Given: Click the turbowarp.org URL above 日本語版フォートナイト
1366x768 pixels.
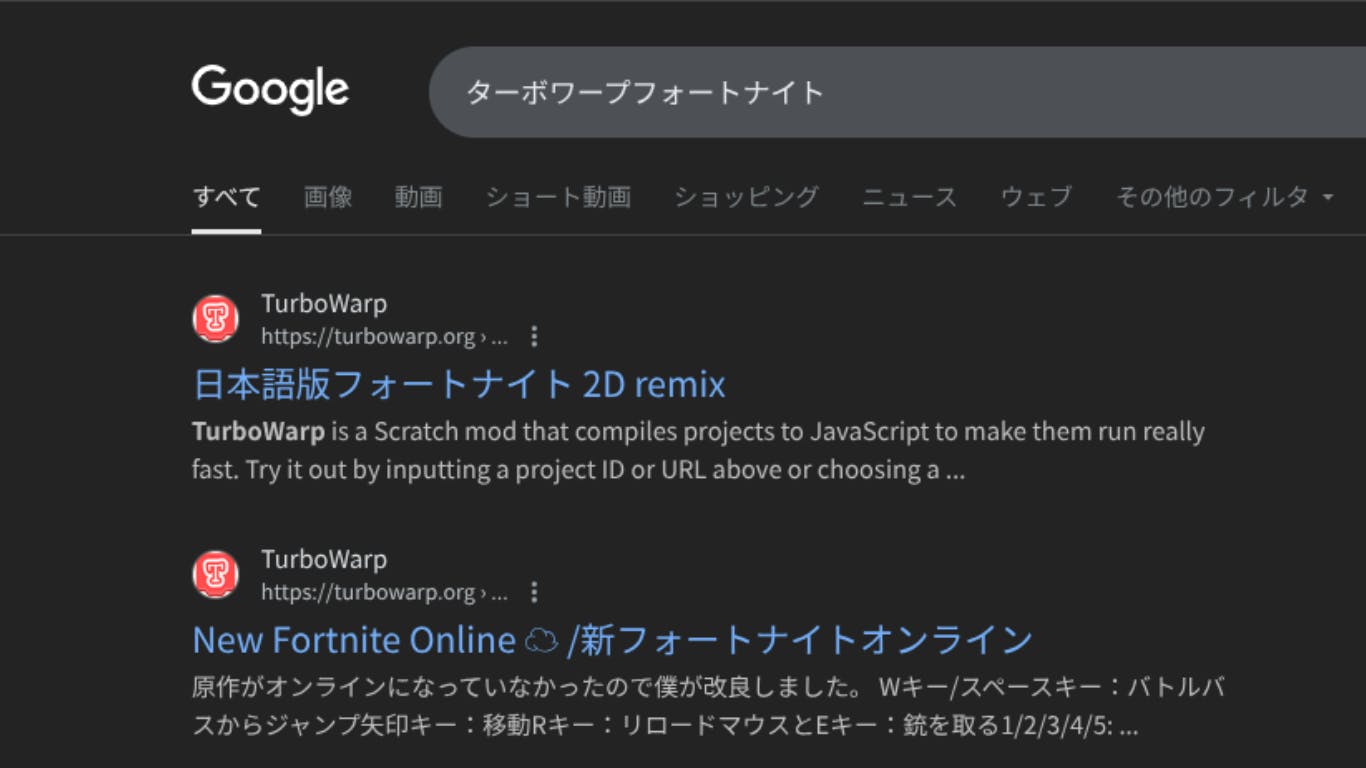Looking at the screenshot, I should click(384, 337).
